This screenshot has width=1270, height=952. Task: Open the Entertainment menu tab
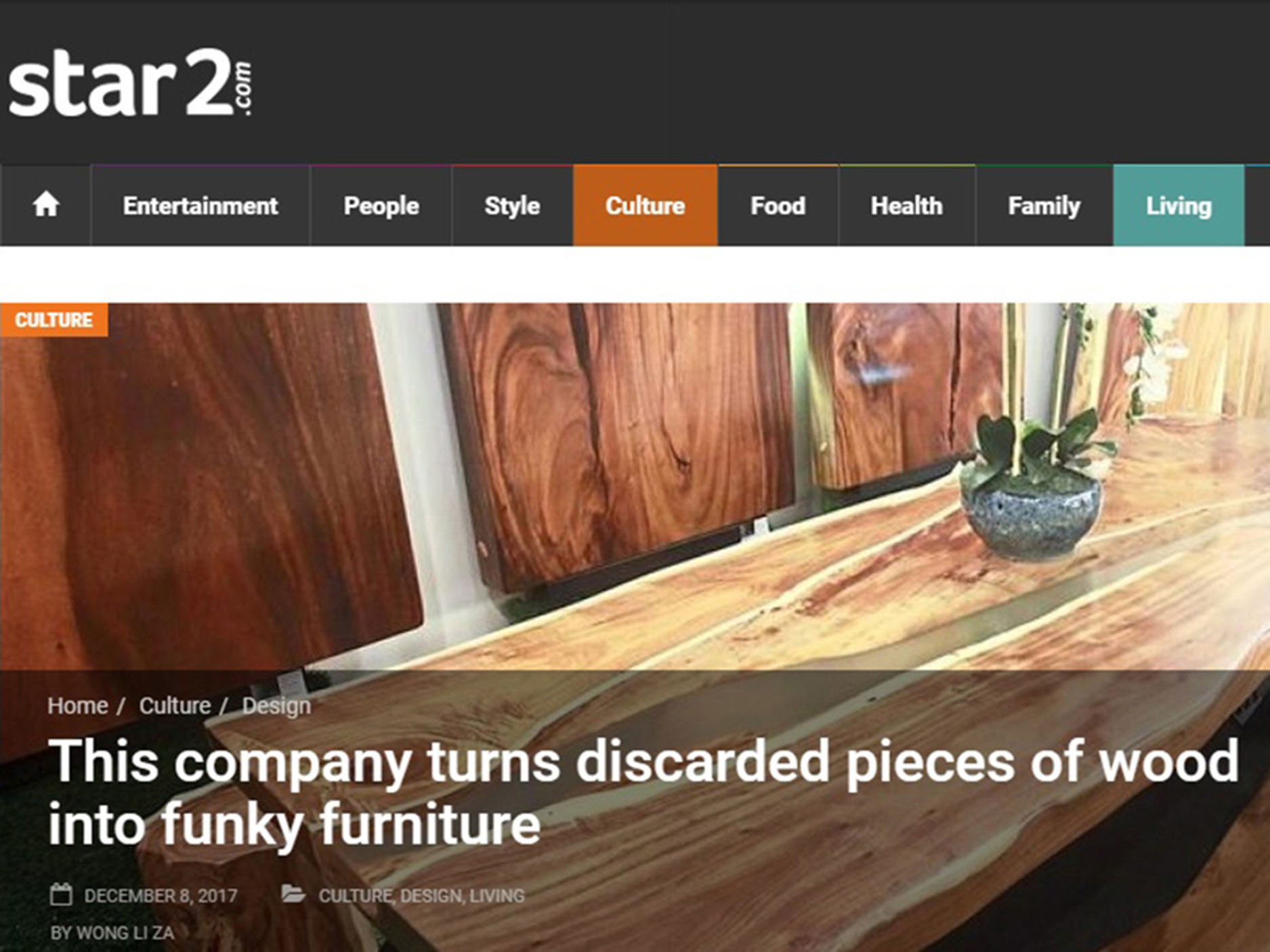200,206
